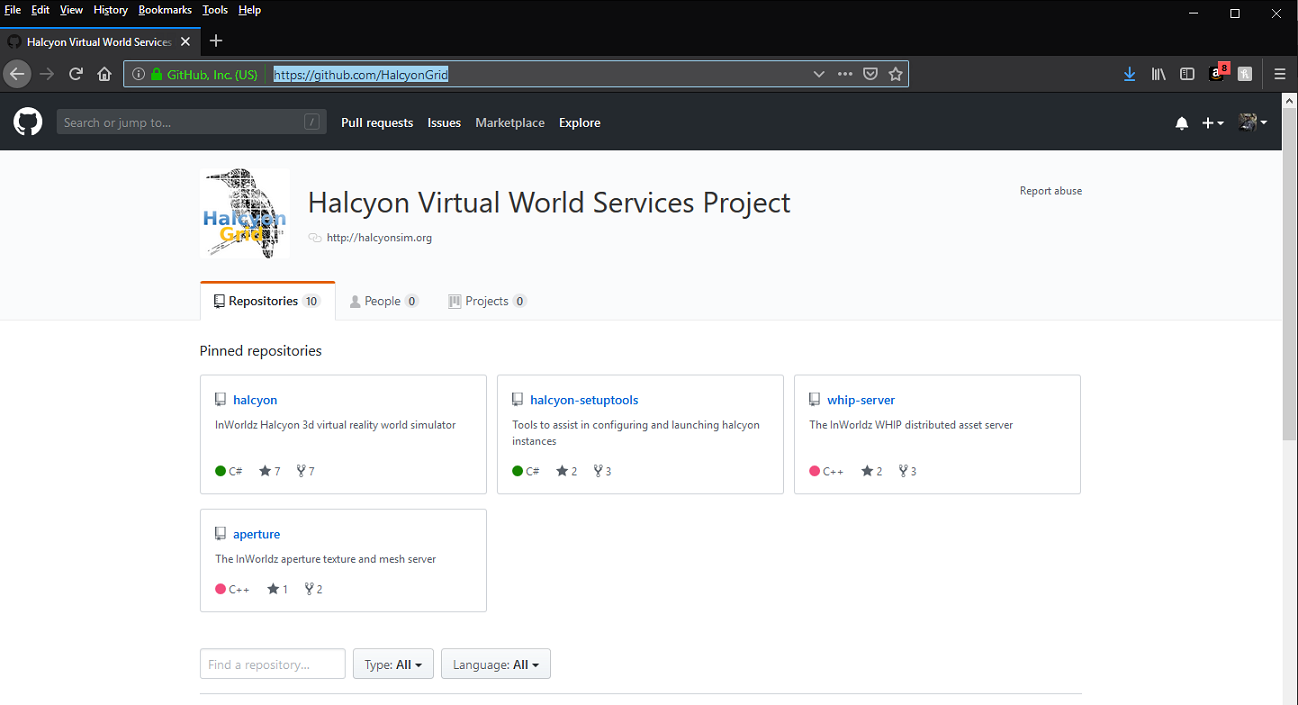Click the Pocket save icon
1298x705 pixels.
pyautogui.click(x=870, y=74)
